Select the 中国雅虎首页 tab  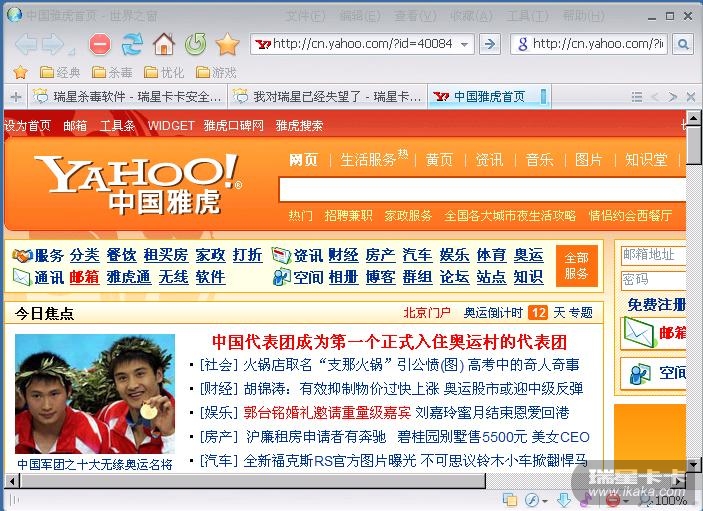(x=489, y=96)
